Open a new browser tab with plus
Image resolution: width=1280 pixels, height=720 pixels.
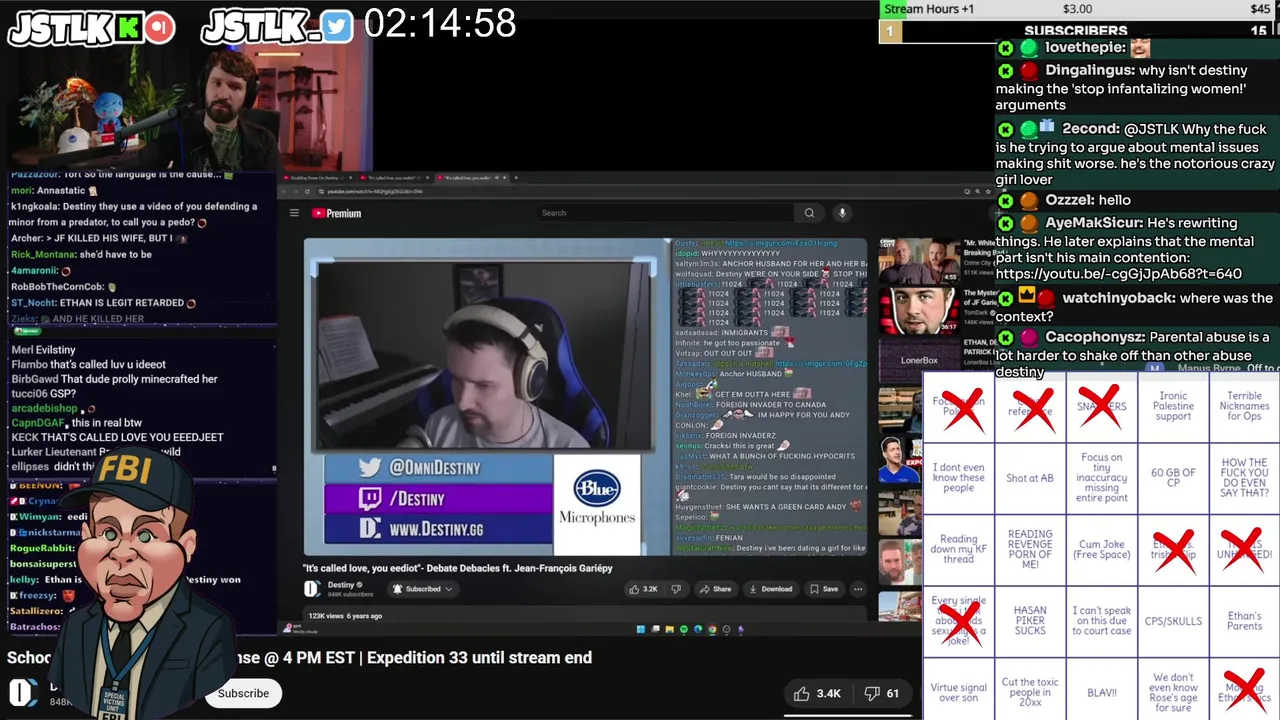click(518, 178)
